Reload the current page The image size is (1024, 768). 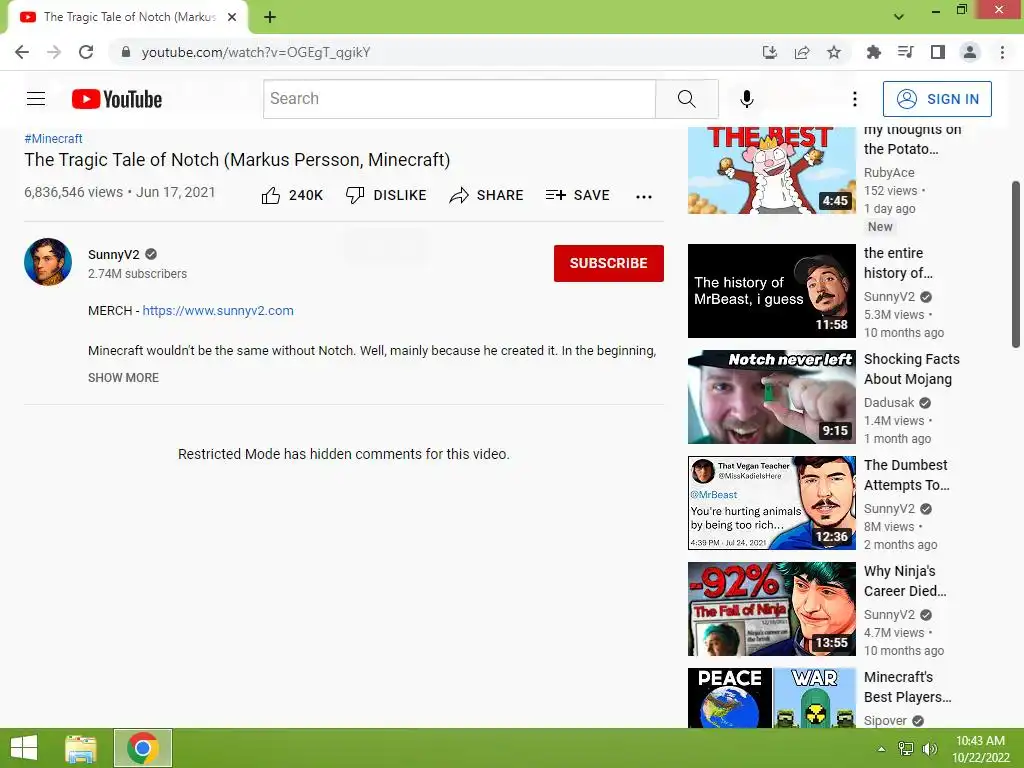click(86, 52)
